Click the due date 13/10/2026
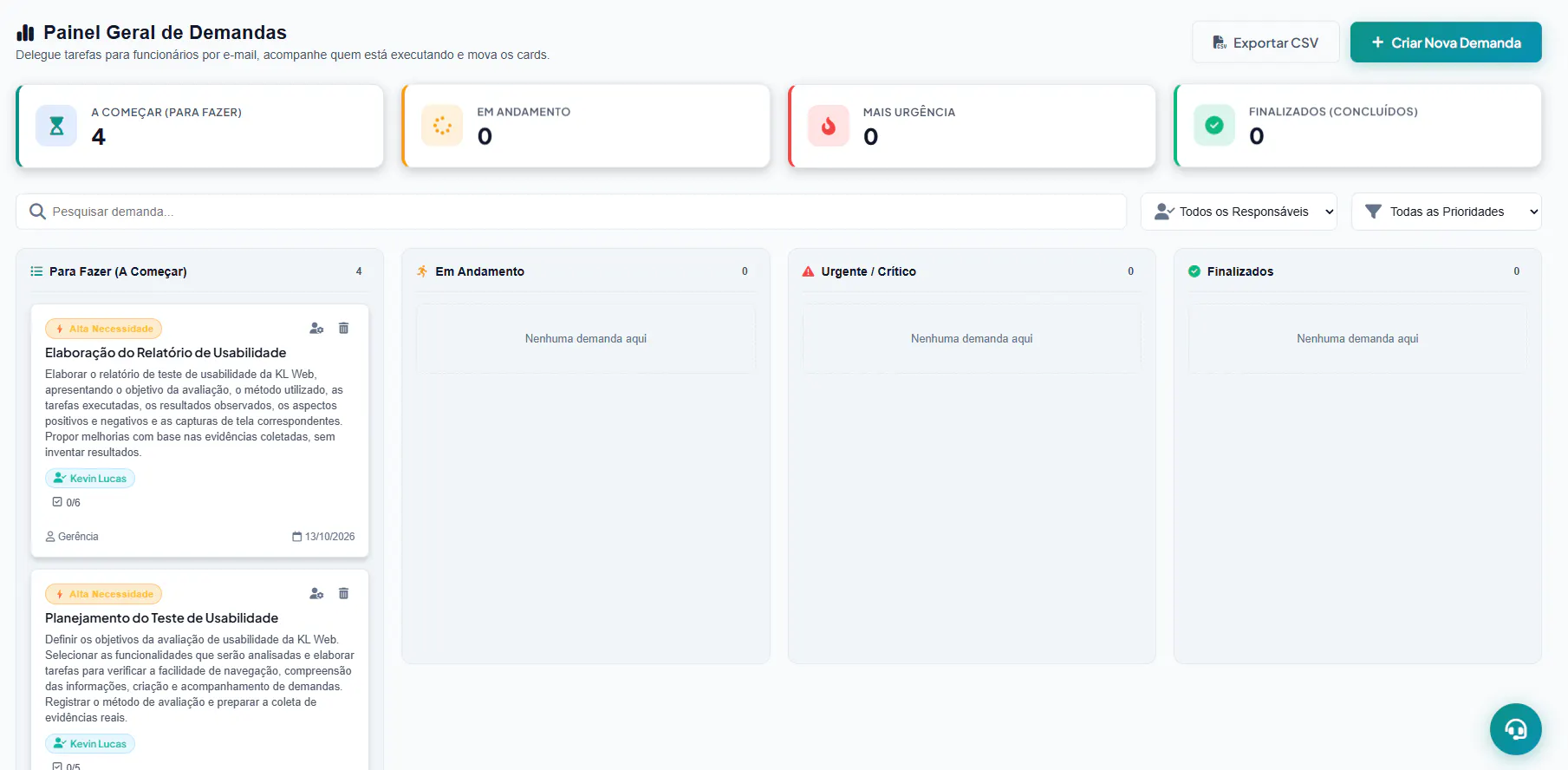 tap(323, 537)
